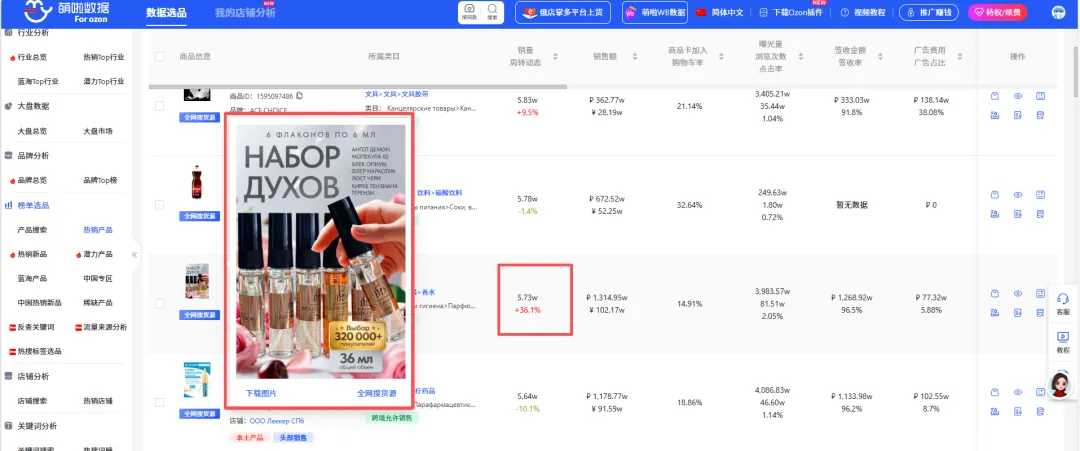1080x451 pixels.
Task: Switch to 我的店铺分析 tab
Action: pyautogui.click(x=245, y=13)
